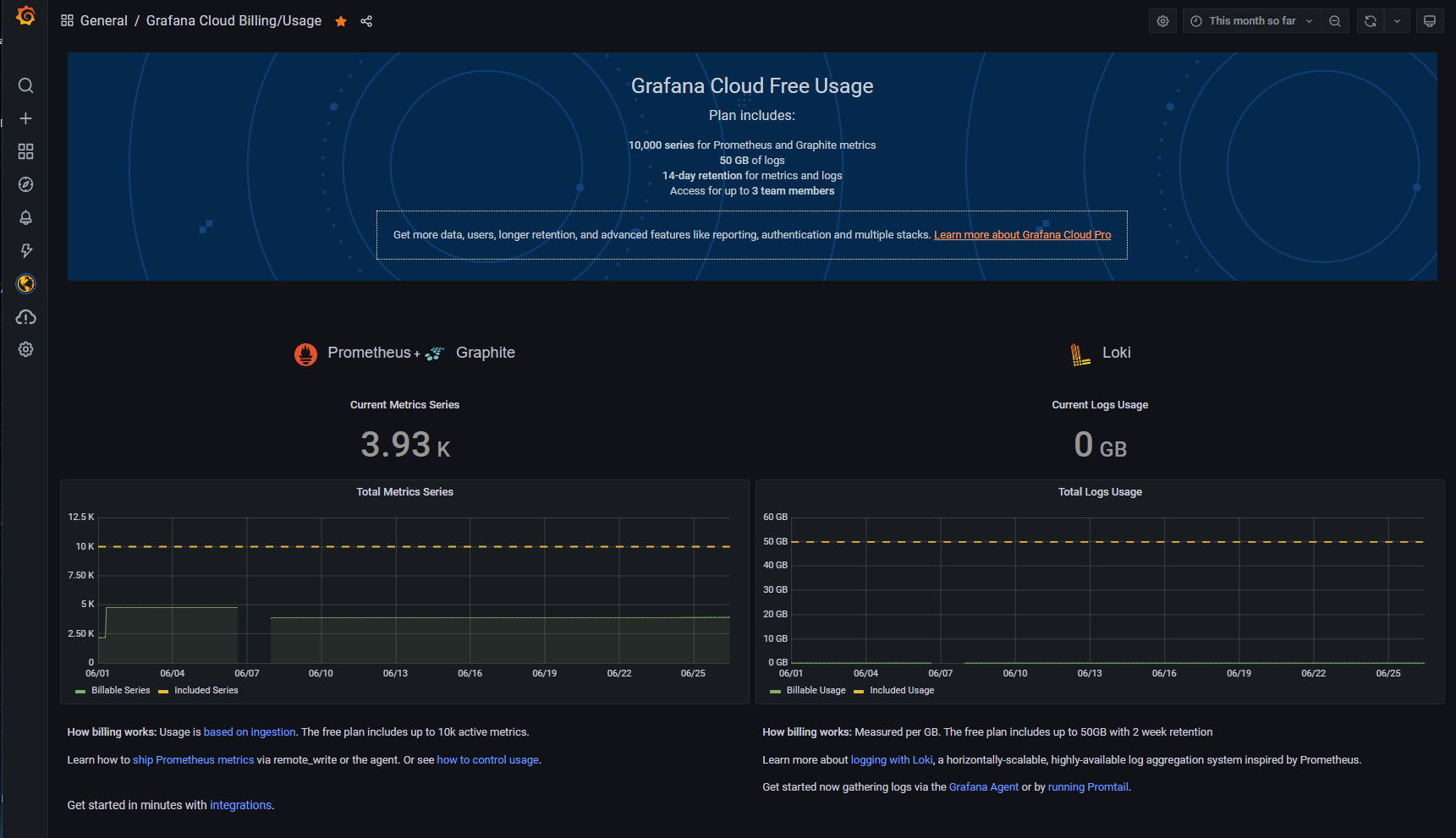
Task: Click the yellow Included Series color swatch
Action: pyautogui.click(x=163, y=692)
